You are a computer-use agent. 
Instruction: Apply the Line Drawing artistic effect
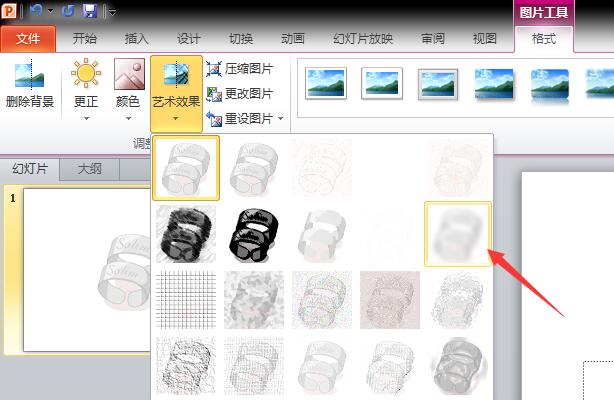390,168
